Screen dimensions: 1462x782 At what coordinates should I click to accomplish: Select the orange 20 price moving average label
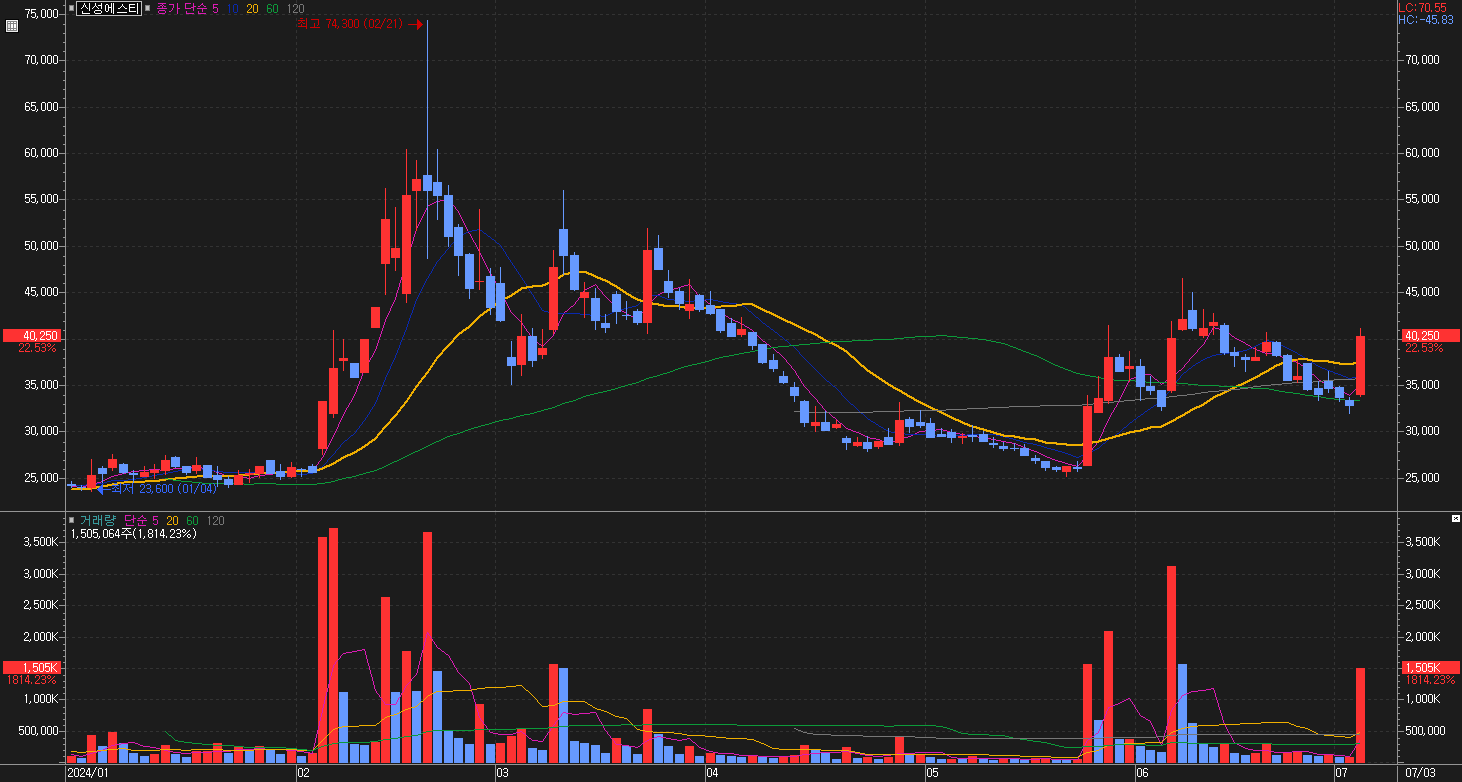click(252, 8)
